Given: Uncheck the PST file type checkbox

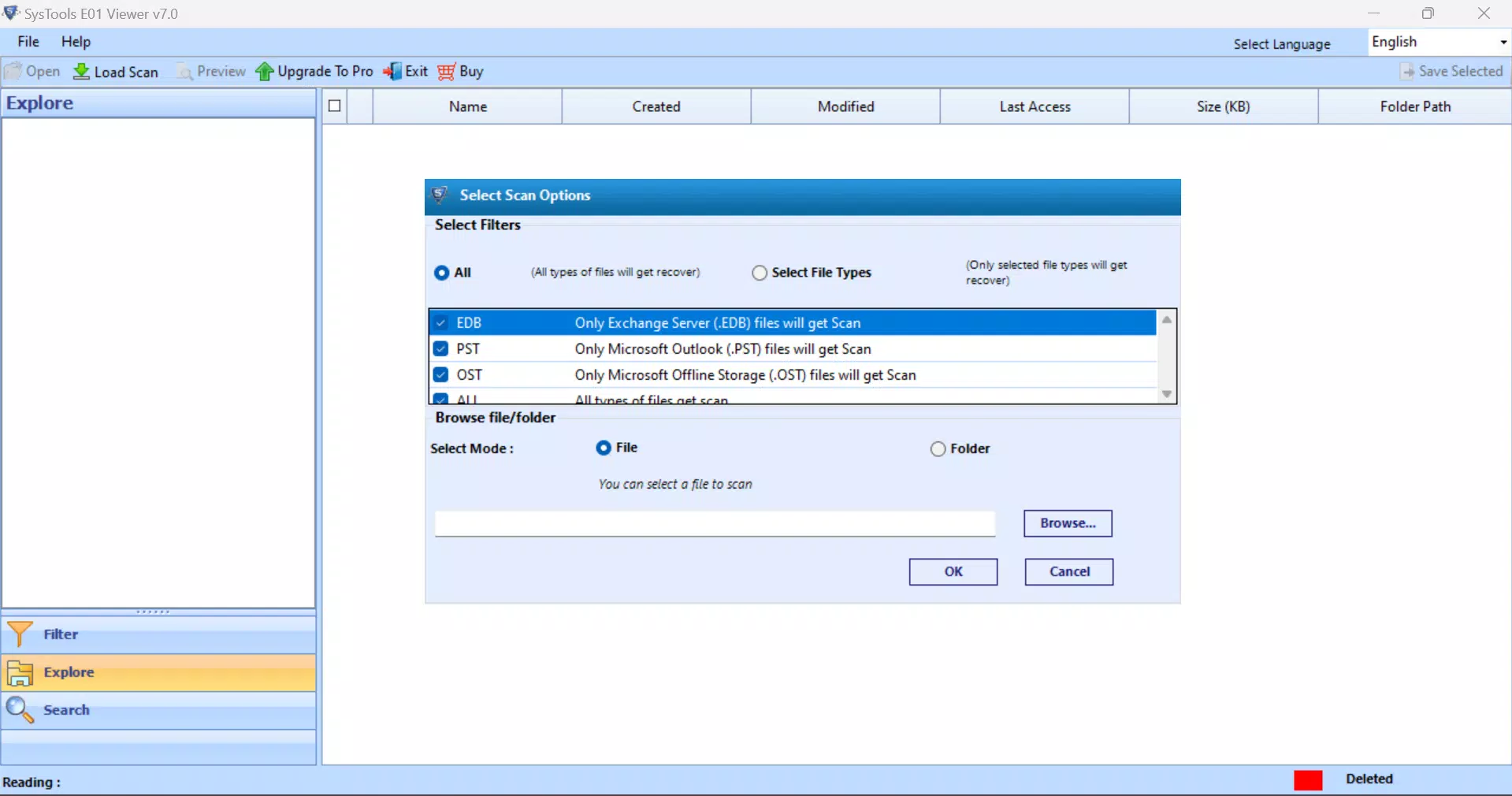Looking at the screenshot, I should (441, 349).
